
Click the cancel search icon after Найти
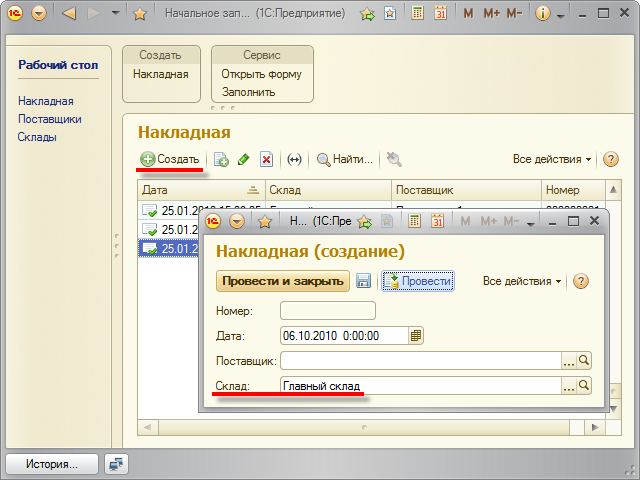(x=394, y=159)
